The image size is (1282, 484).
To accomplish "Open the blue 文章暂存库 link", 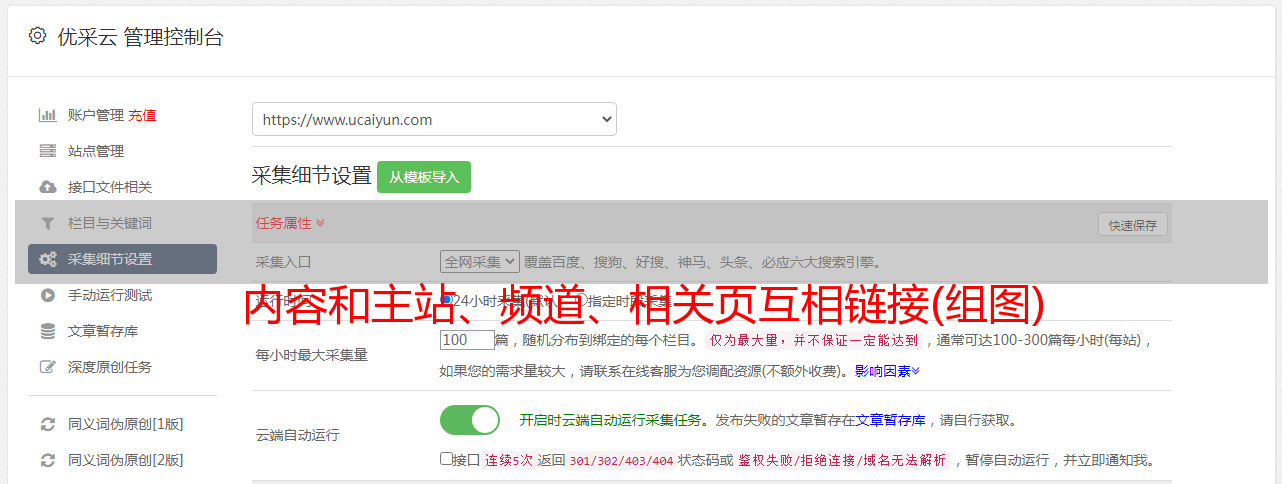I will pos(891,420).
